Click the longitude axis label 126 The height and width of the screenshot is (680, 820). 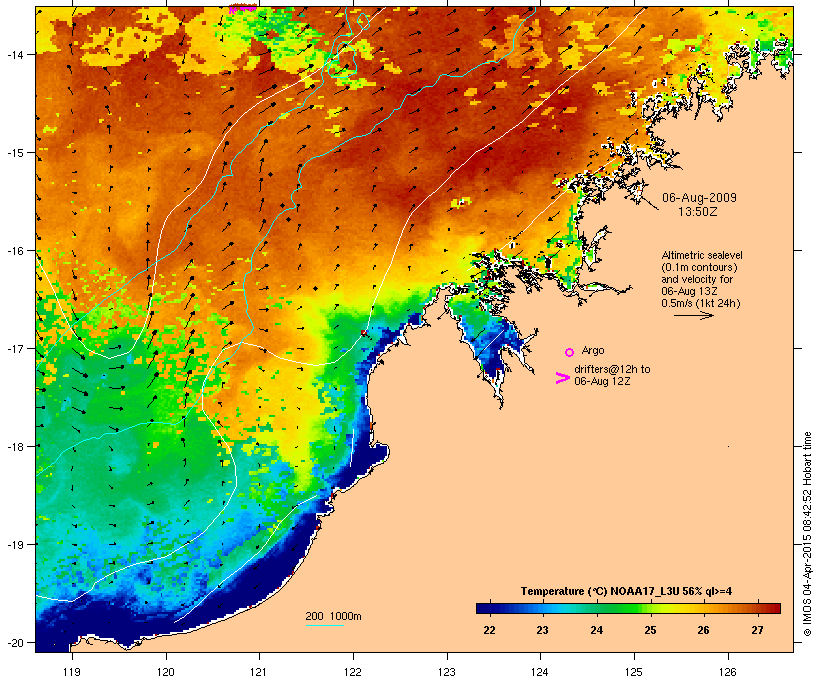pos(728,672)
